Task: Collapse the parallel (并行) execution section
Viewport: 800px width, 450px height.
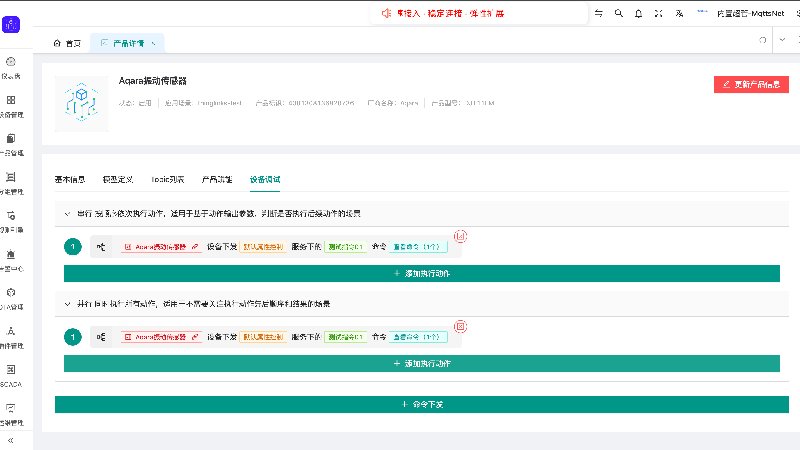Action: point(67,304)
